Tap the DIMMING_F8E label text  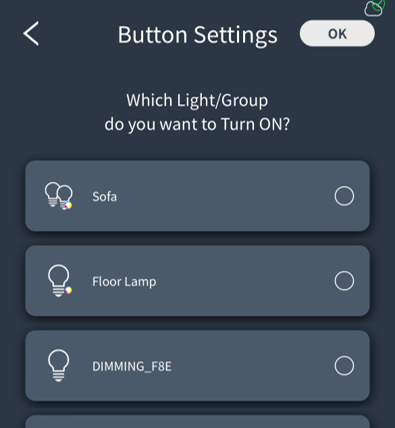(132, 366)
